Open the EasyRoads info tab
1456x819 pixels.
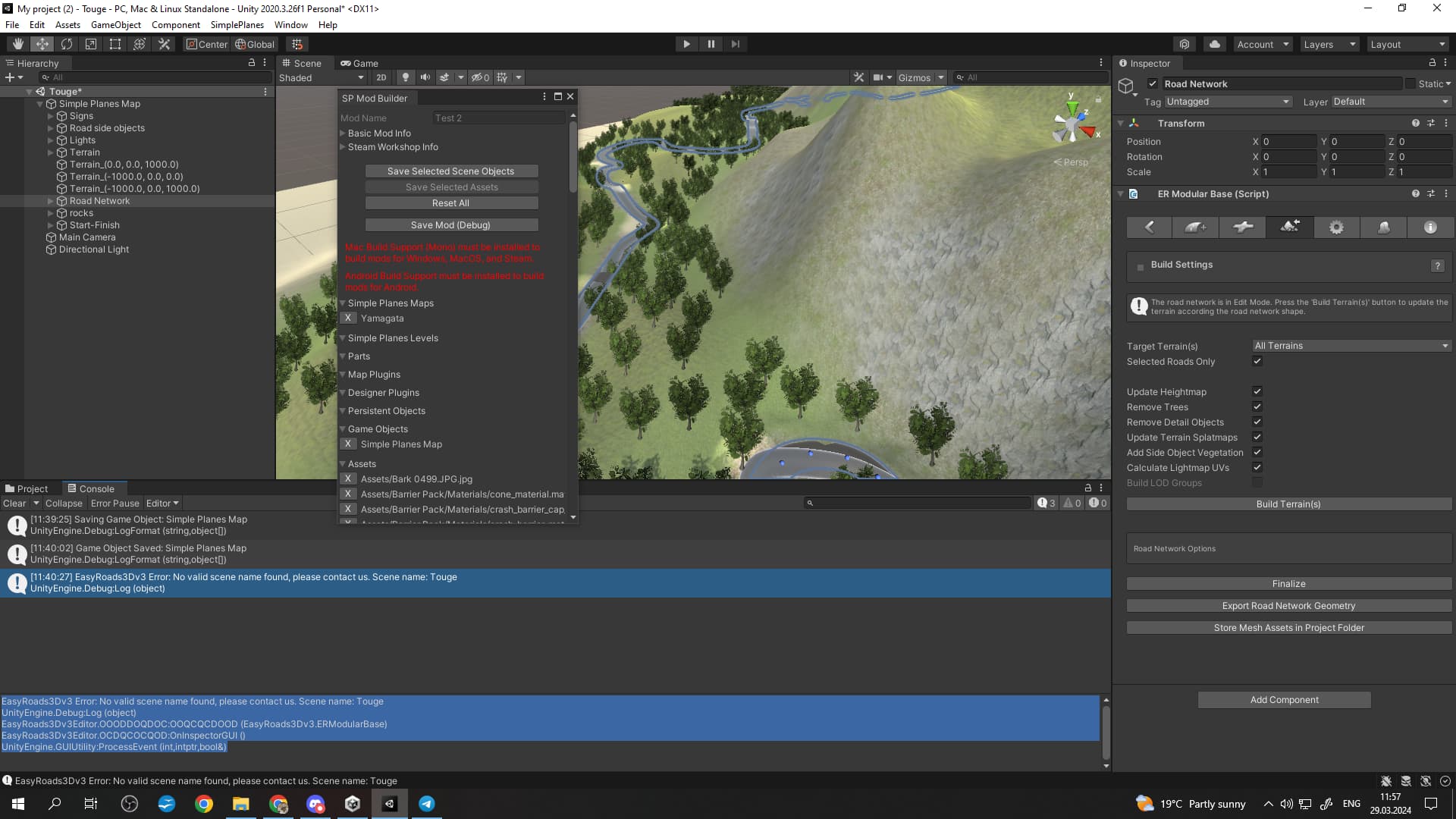(x=1430, y=227)
